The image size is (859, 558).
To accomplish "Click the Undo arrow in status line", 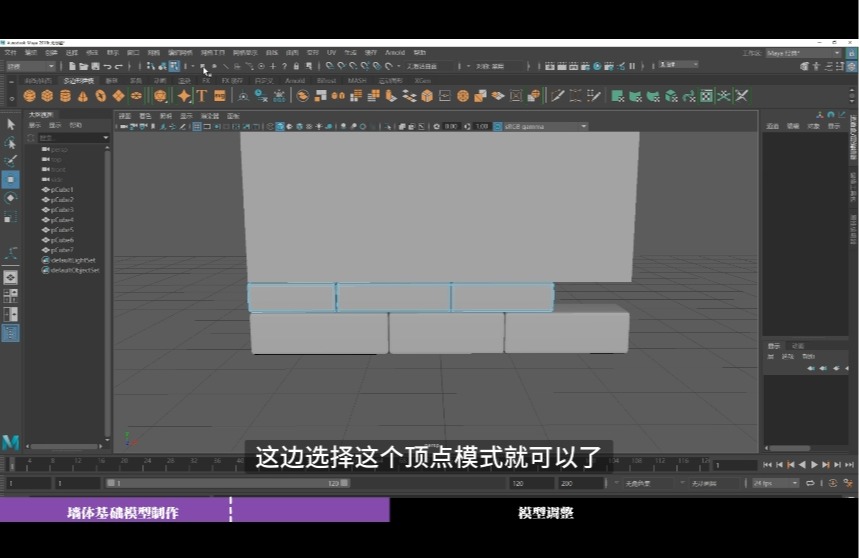I will click(107, 66).
